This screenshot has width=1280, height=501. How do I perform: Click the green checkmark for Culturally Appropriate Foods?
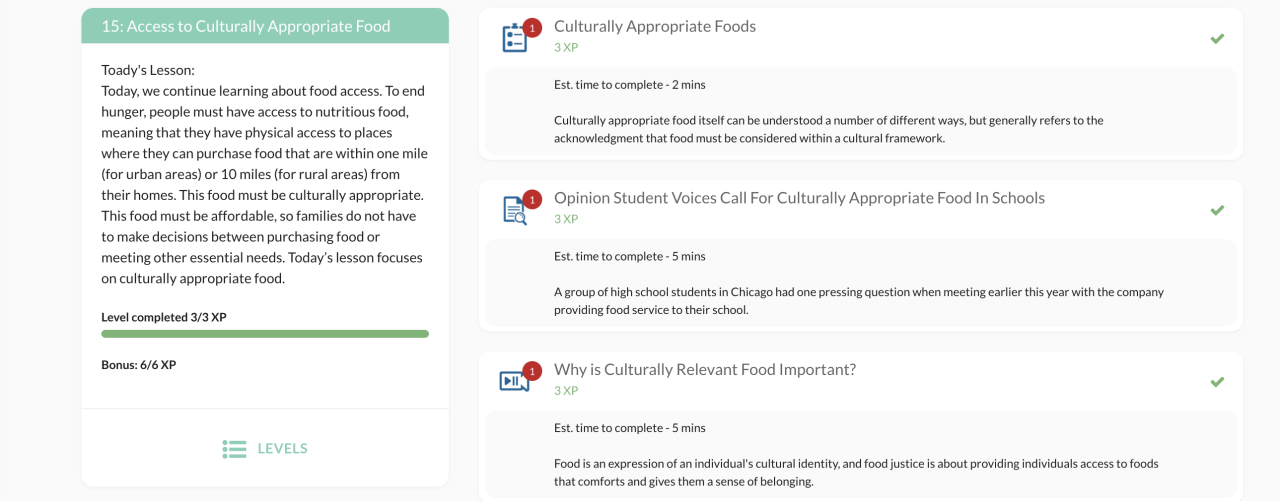(x=1217, y=38)
